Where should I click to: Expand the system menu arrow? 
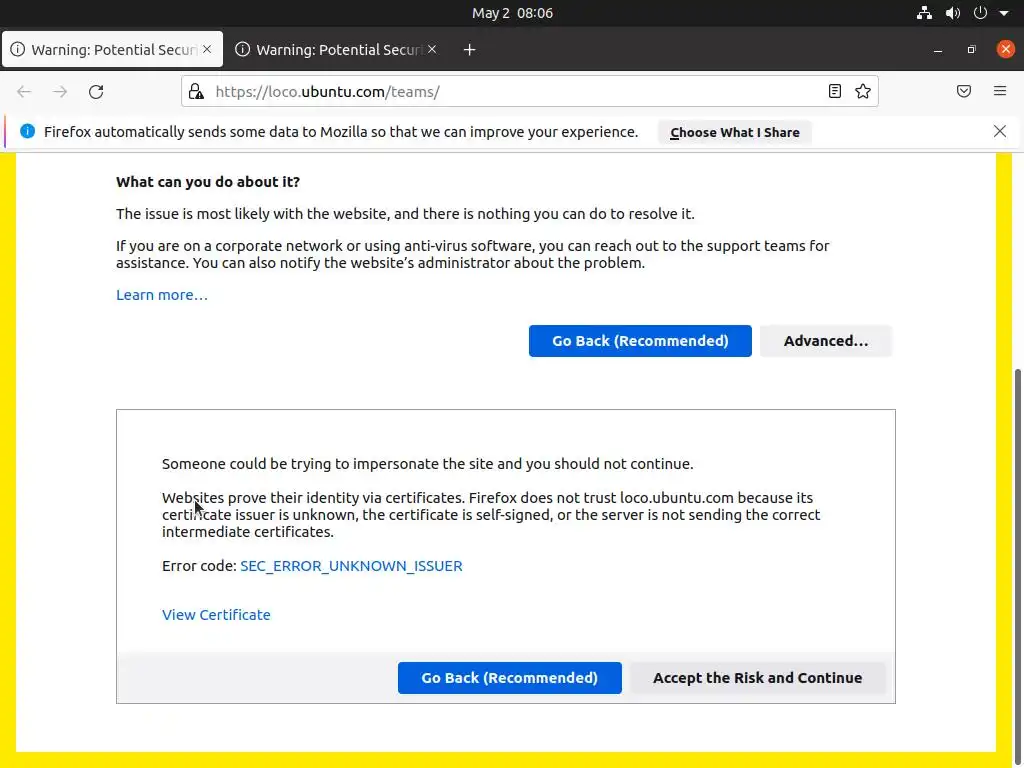(1004, 13)
